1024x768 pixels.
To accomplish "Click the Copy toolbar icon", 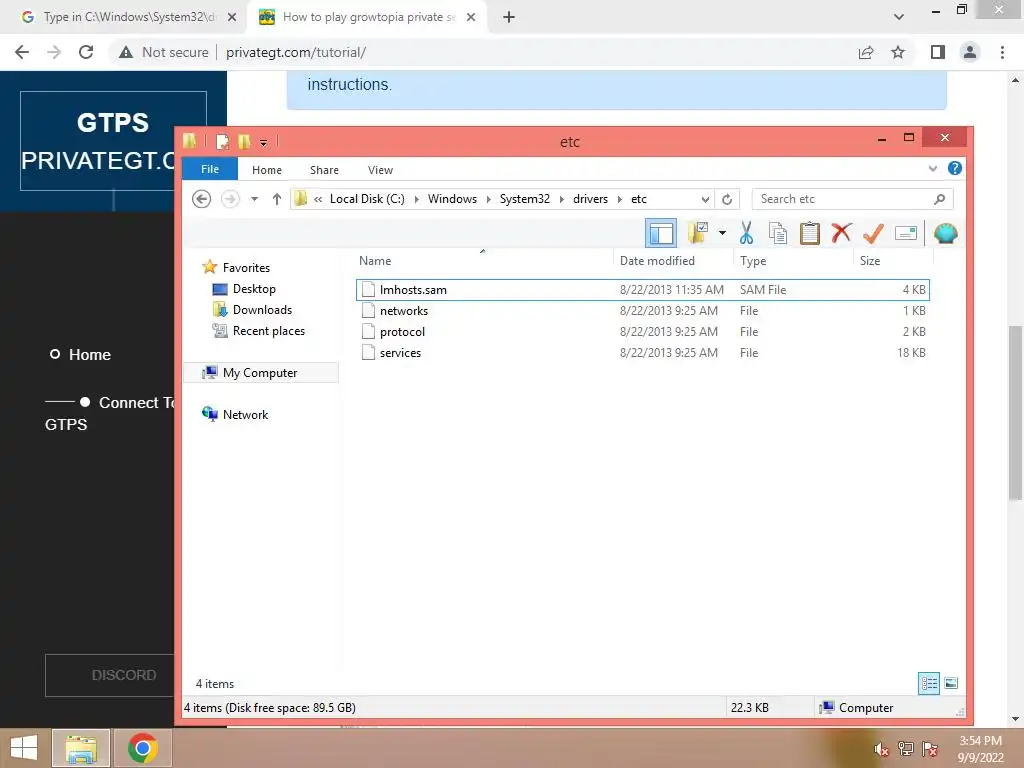I will [777, 233].
